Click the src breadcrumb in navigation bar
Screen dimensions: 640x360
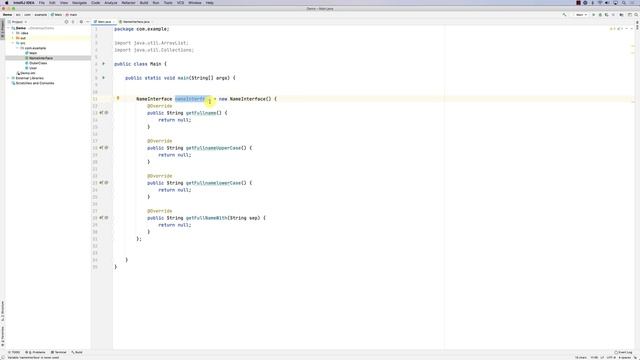click(x=18, y=15)
